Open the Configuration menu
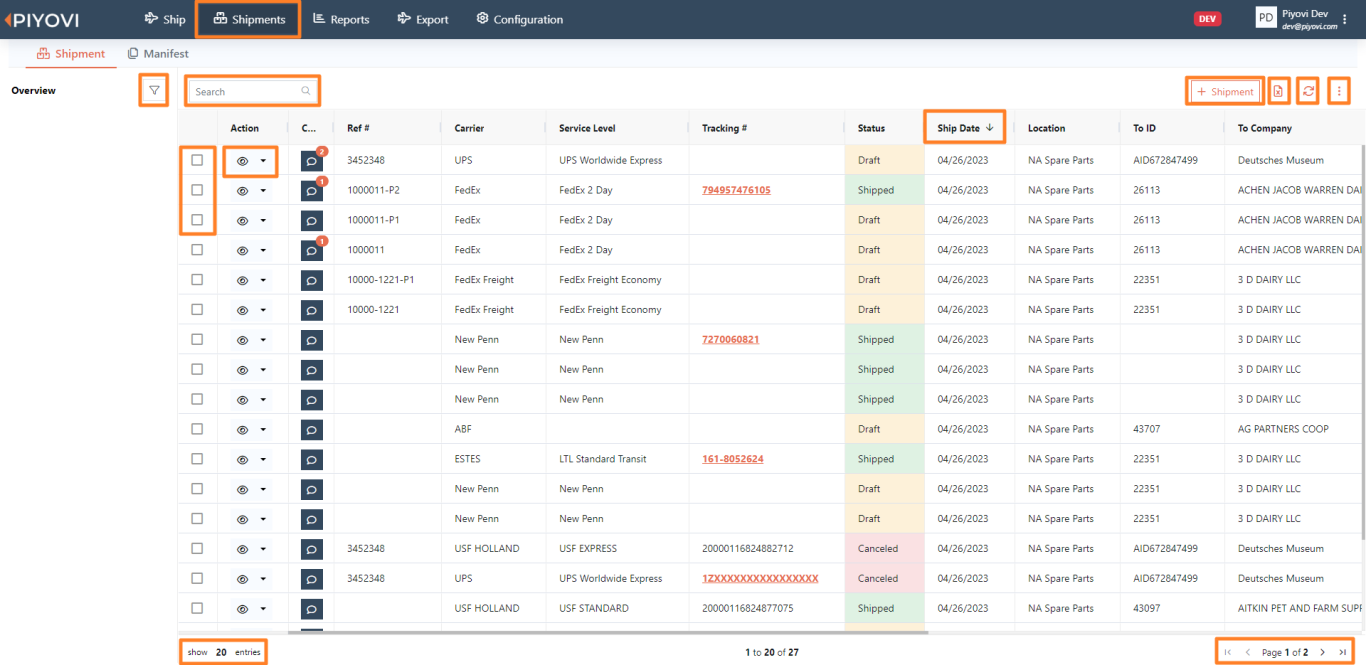The image size is (1366, 665). [520, 19]
